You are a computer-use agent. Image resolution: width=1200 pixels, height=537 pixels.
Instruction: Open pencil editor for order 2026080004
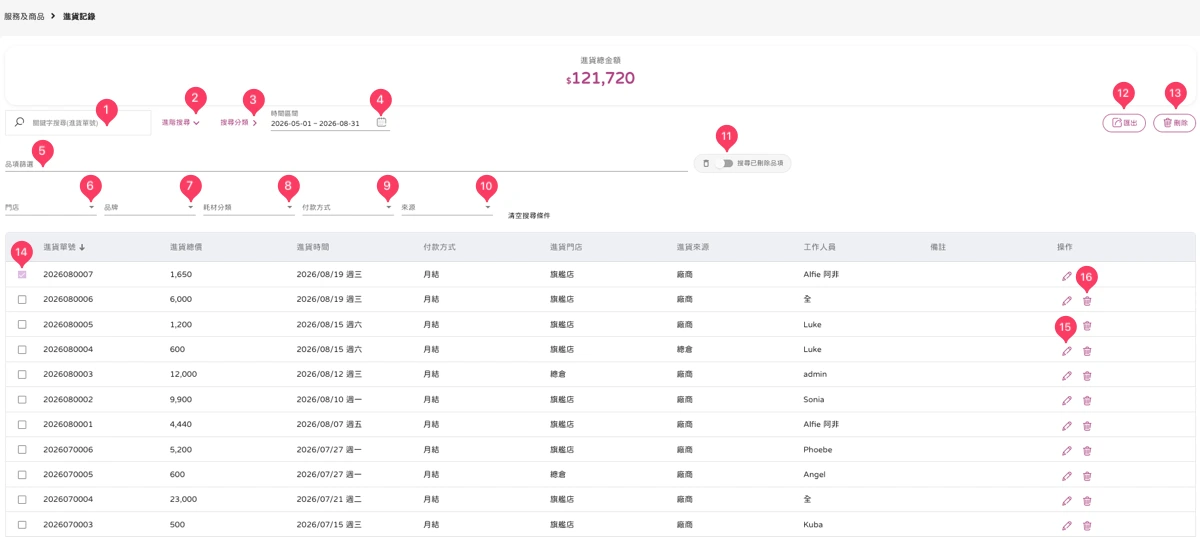pyautogui.click(x=1067, y=350)
